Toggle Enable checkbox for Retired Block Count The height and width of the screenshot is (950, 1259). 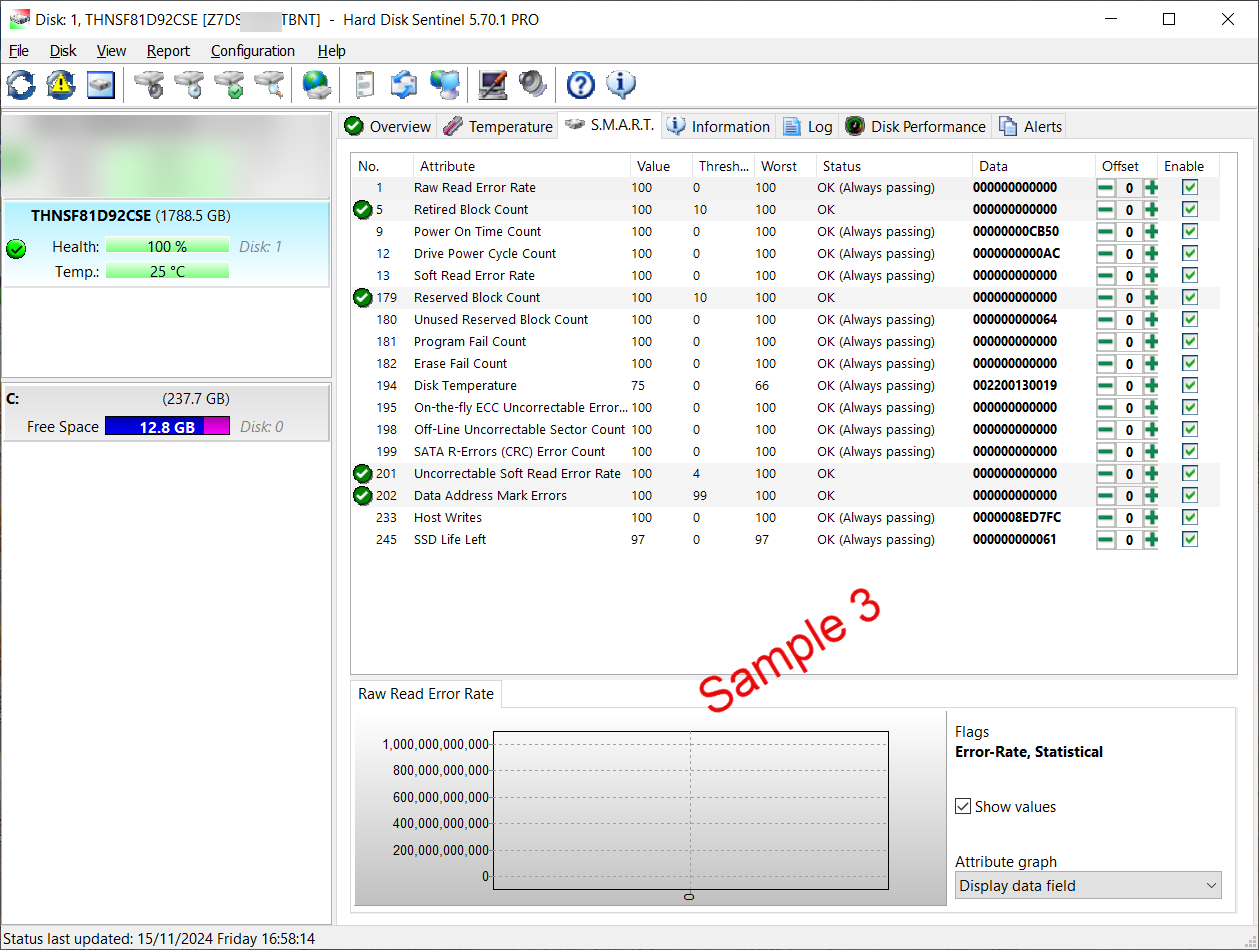(x=1189, y=209)
